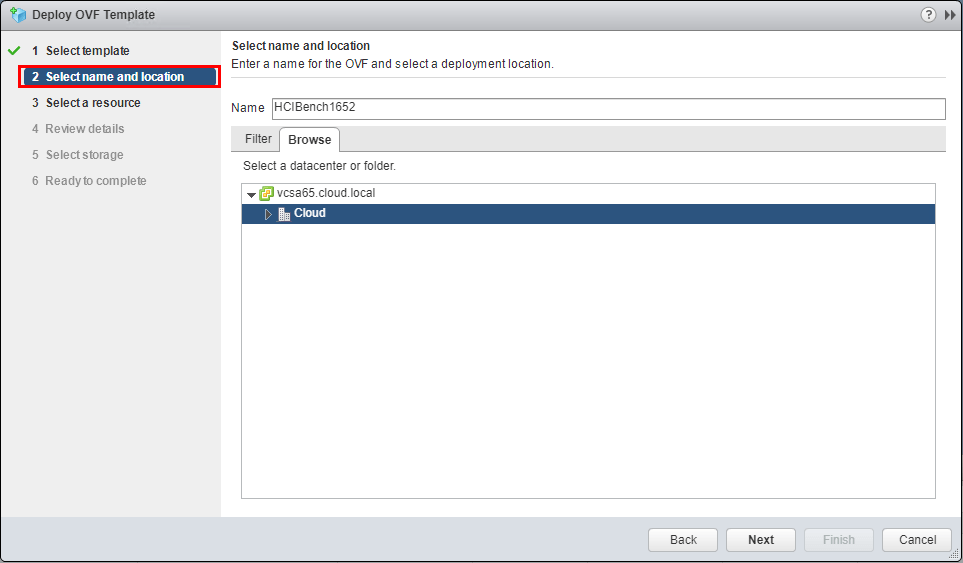Cancel the OVF deployment wizard
The image size is (963, 563).
pos(917,540)
